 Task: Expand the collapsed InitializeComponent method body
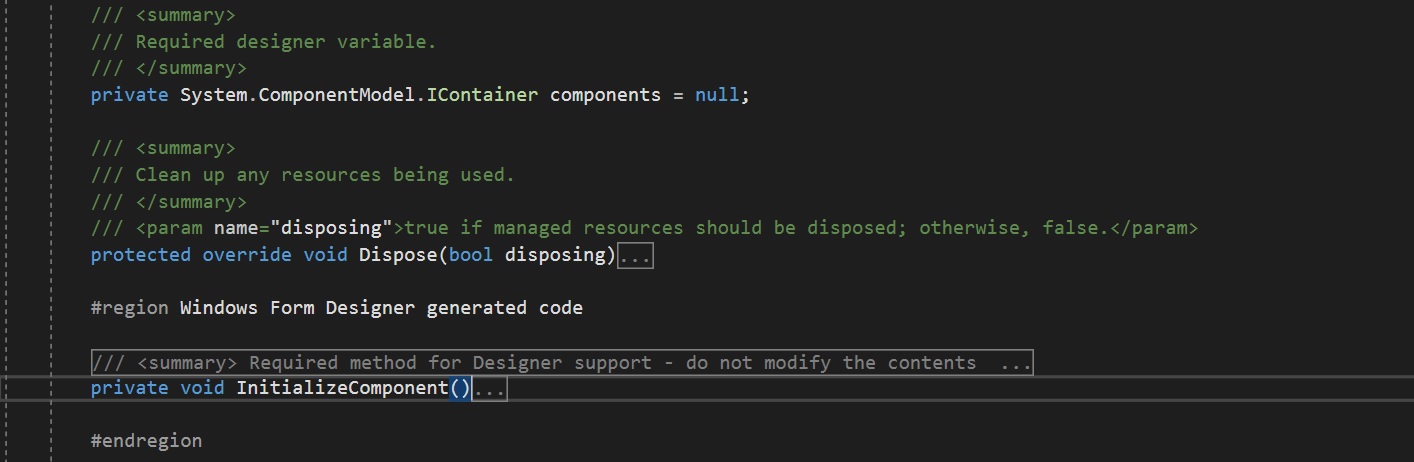(490, 389)
